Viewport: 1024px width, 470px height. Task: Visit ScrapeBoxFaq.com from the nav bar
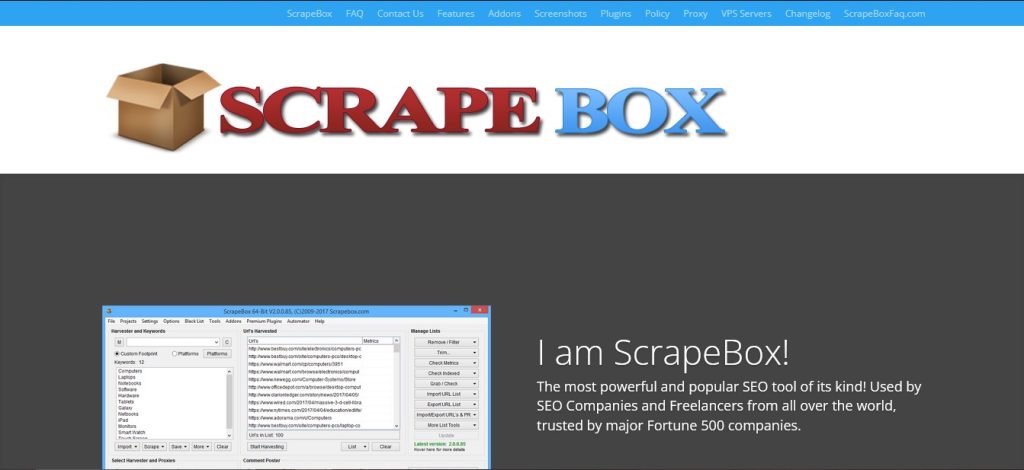pyautogui.click(x=884, y=13)
